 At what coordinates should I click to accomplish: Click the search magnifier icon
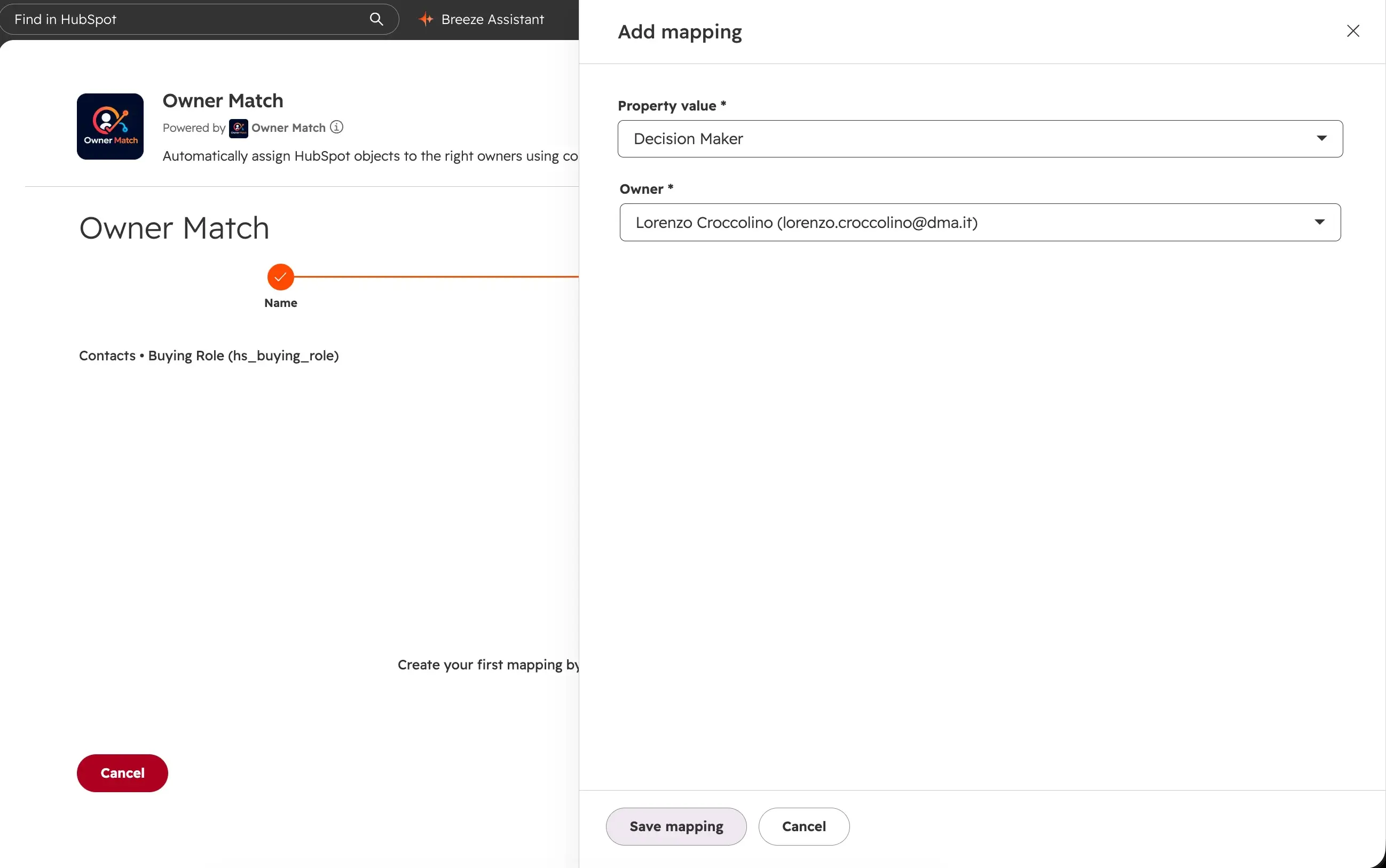coord(376,19)
